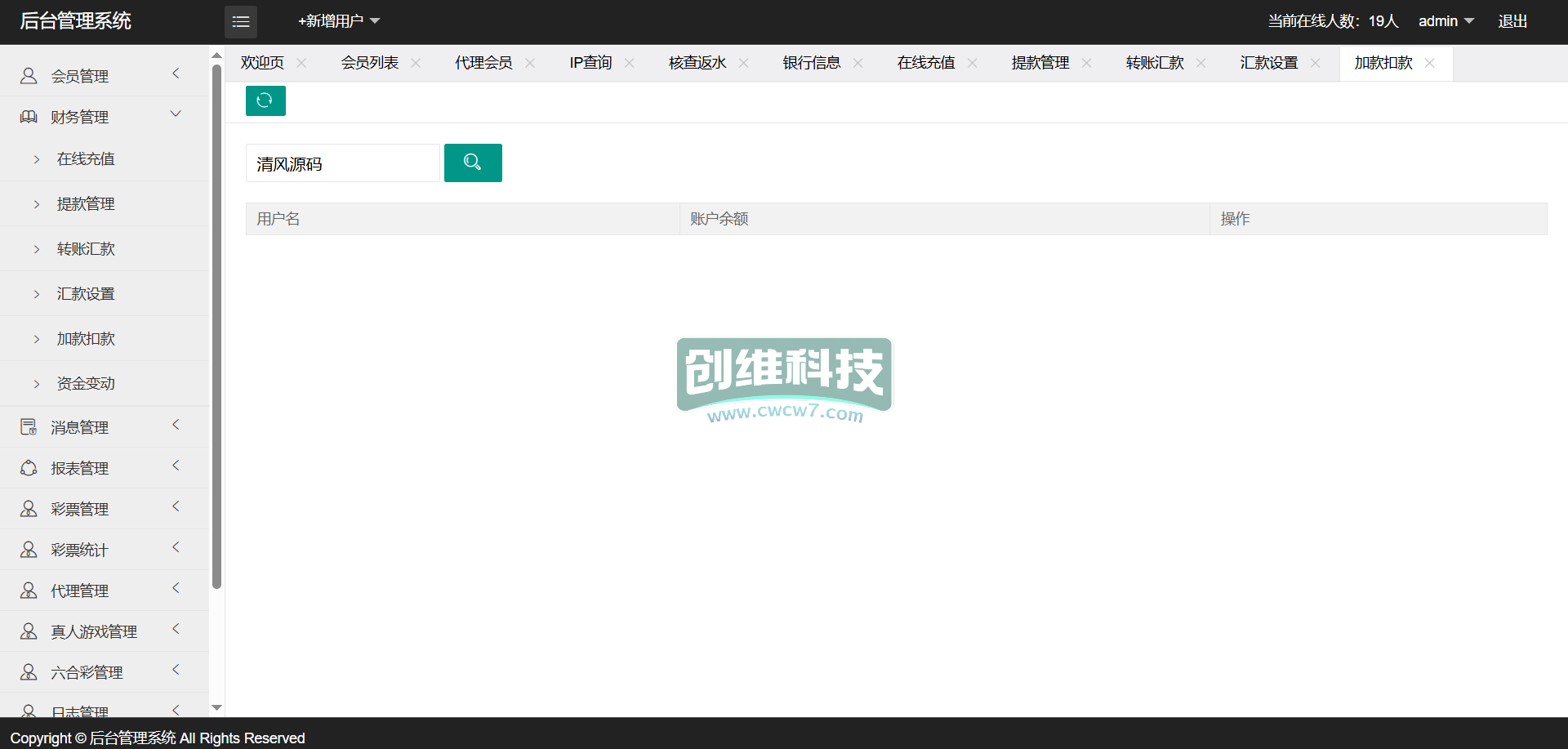Click the username search input field

343,163
